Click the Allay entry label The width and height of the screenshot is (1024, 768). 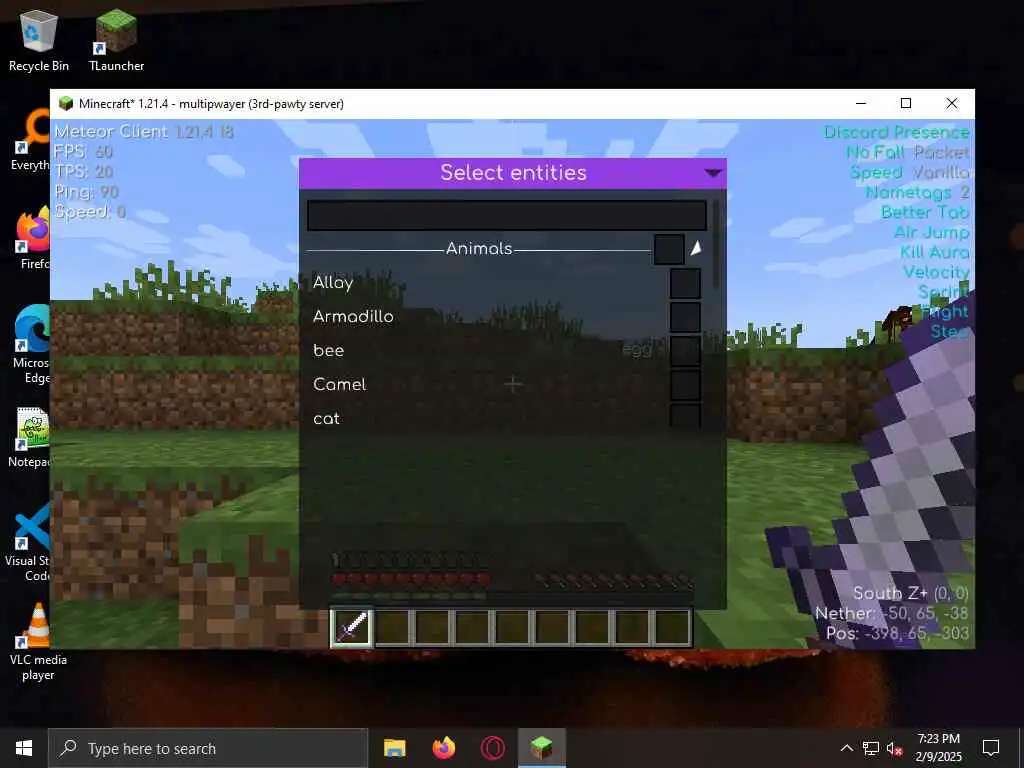point(333,283)
